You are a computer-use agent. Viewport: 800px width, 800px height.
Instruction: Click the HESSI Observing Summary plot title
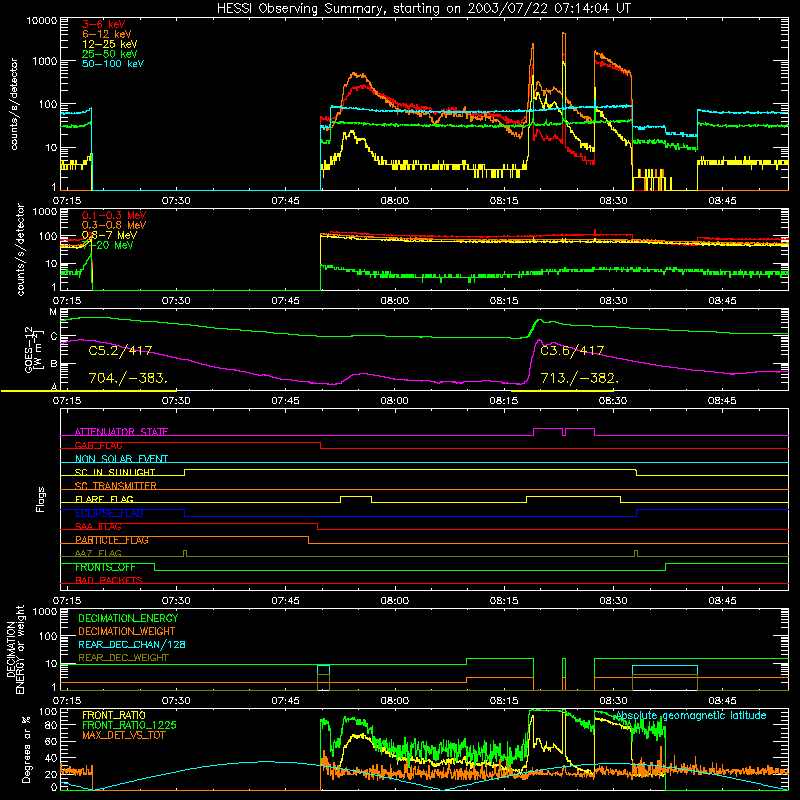423,9
